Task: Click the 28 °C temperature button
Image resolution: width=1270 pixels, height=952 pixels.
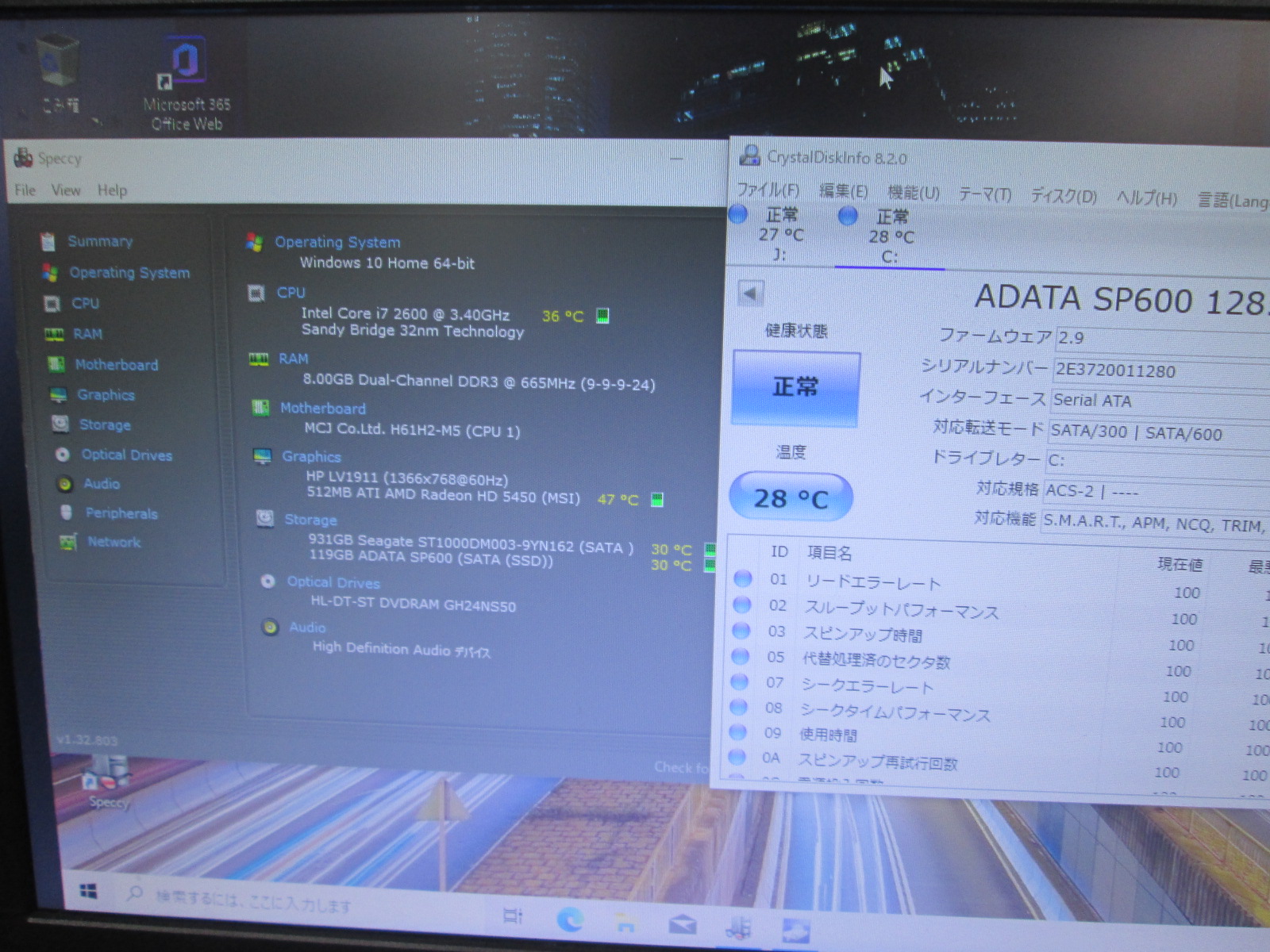Action: (791, 497)
